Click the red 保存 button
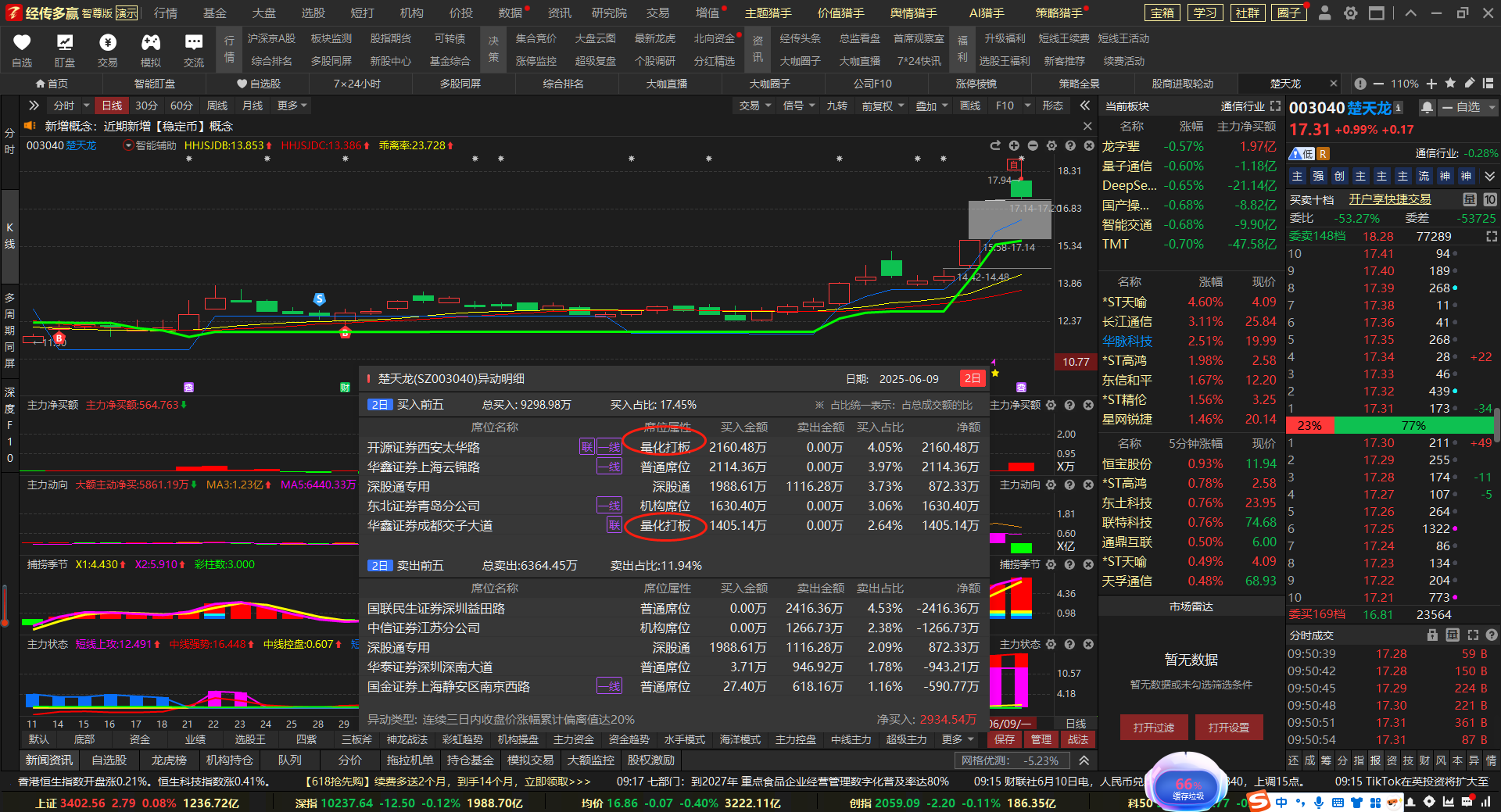Screen dimensions: 1501x812 [x=1004, y=739]
